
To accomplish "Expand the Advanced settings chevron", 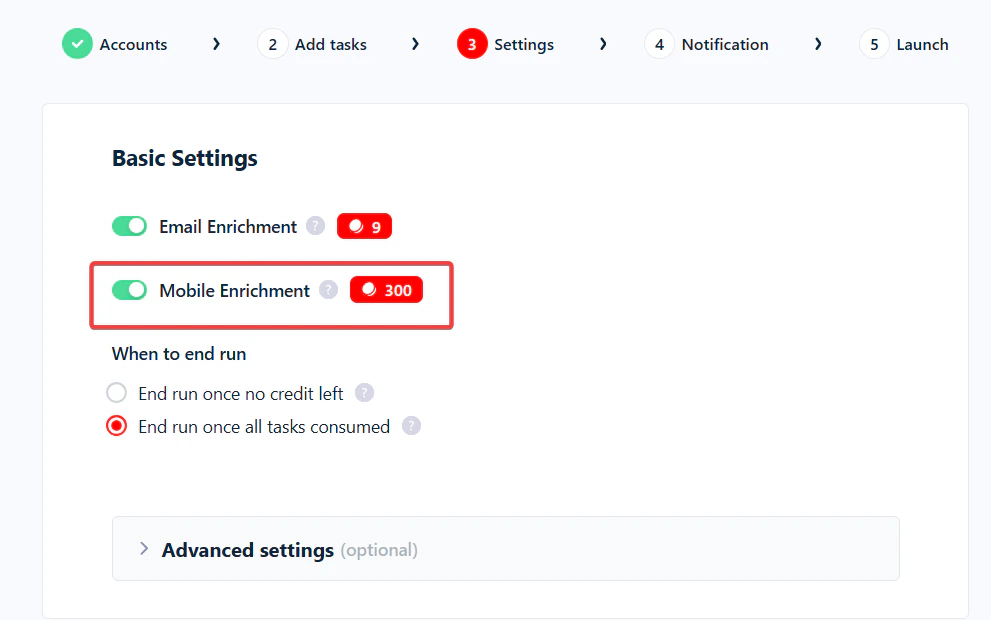I will (x=144, y=549).
